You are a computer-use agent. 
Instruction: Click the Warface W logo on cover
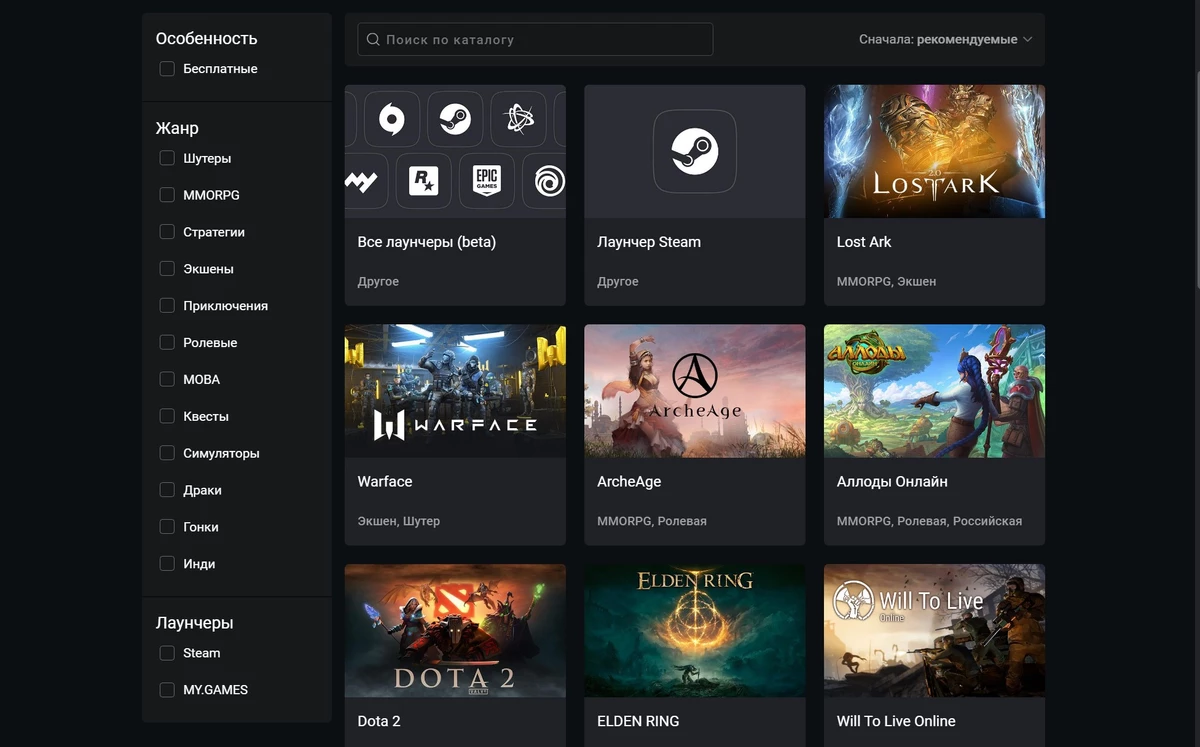tap(389, 425)
